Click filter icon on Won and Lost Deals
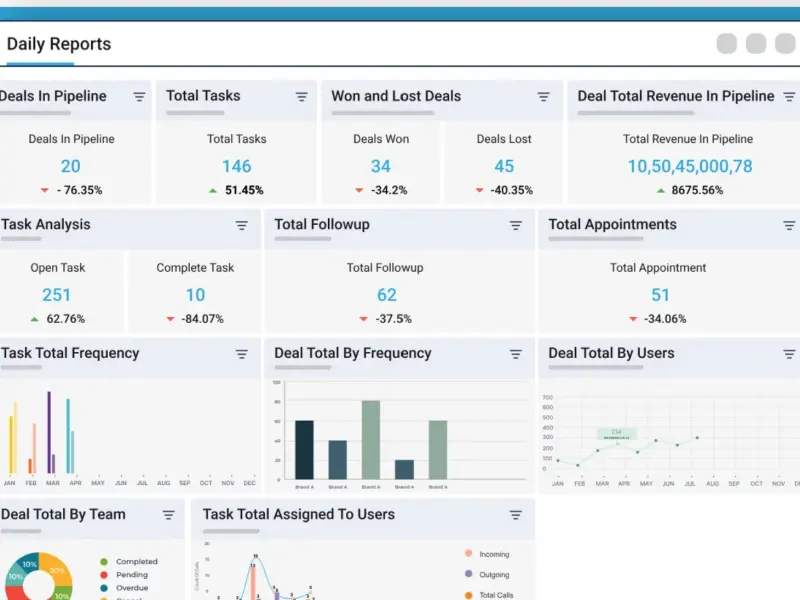Screen dimensions: 800x600 tap(543, 96)
